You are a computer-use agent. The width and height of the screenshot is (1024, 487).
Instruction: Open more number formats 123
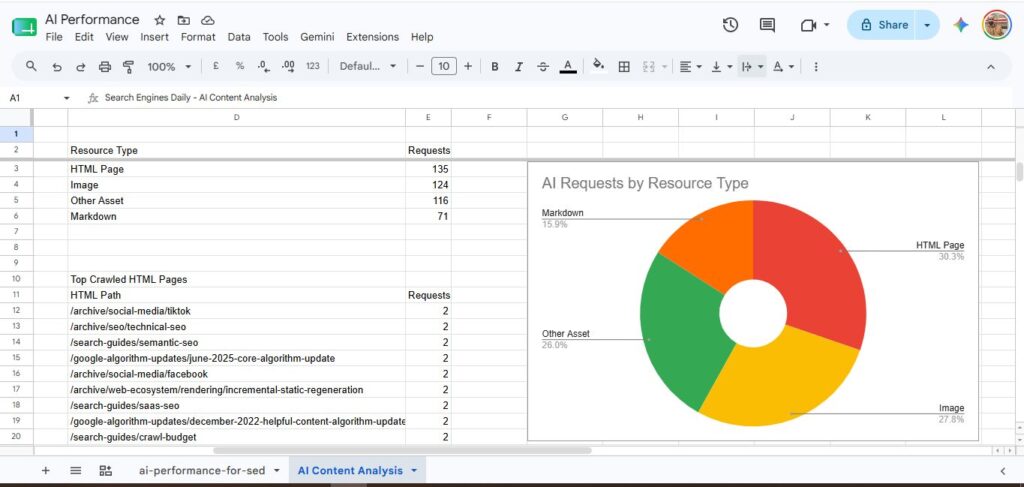(313, 66)
